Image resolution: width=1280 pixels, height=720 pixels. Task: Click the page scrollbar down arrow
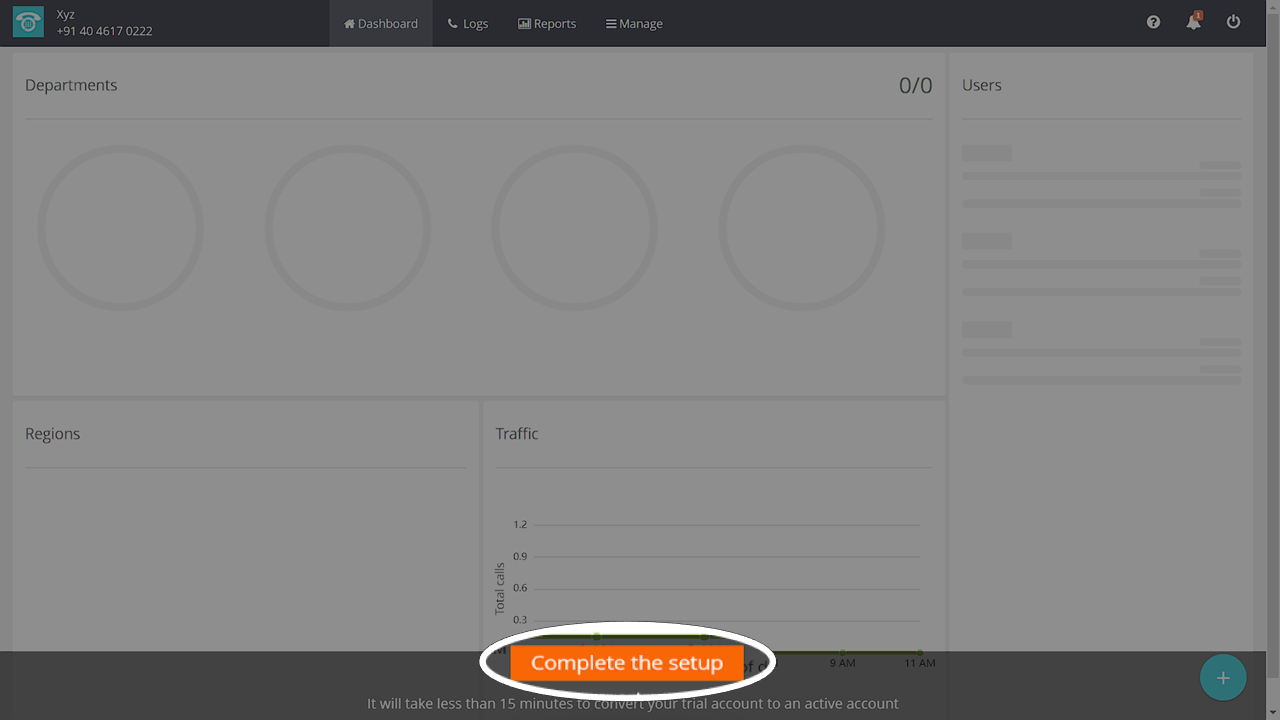click(1270, 712)
